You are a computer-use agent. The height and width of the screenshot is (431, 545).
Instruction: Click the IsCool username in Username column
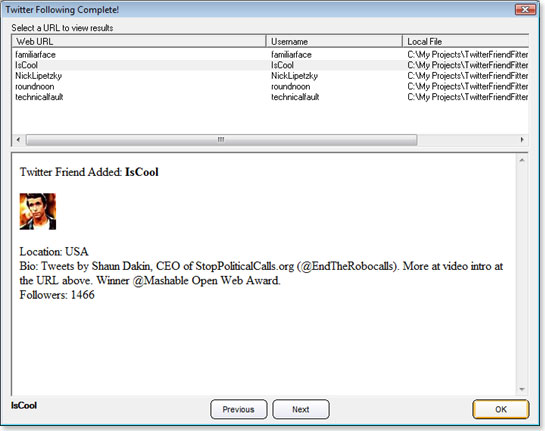click(282, 65)
